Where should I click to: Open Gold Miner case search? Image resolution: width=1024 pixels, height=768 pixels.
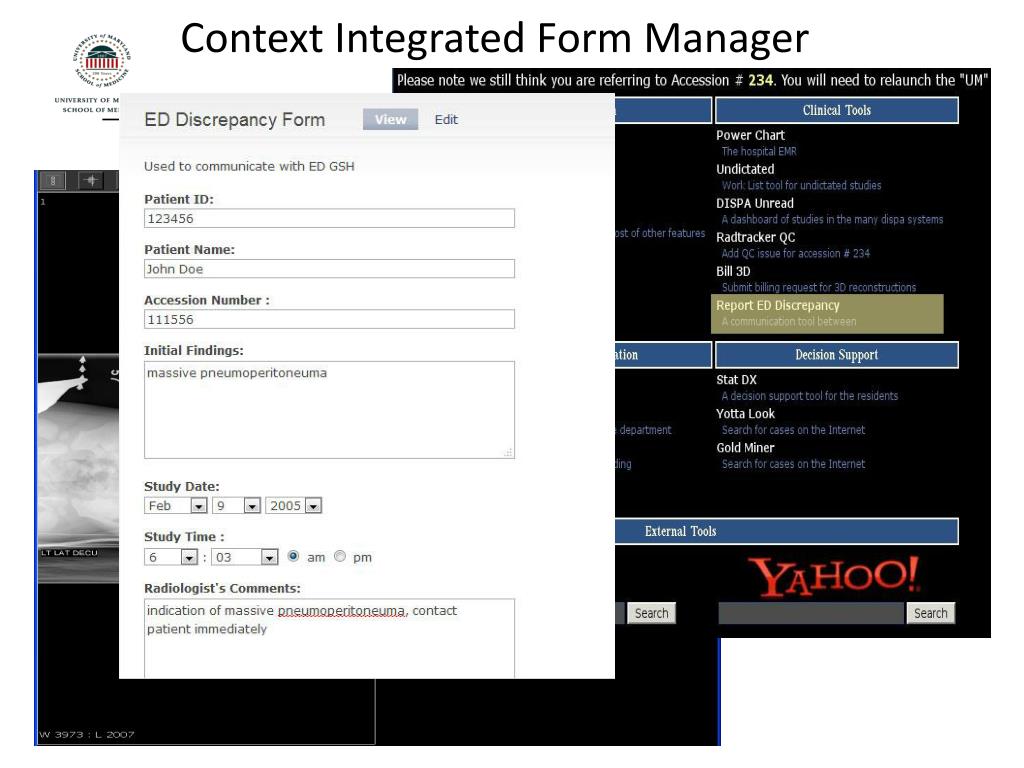[x=745, y=447]
